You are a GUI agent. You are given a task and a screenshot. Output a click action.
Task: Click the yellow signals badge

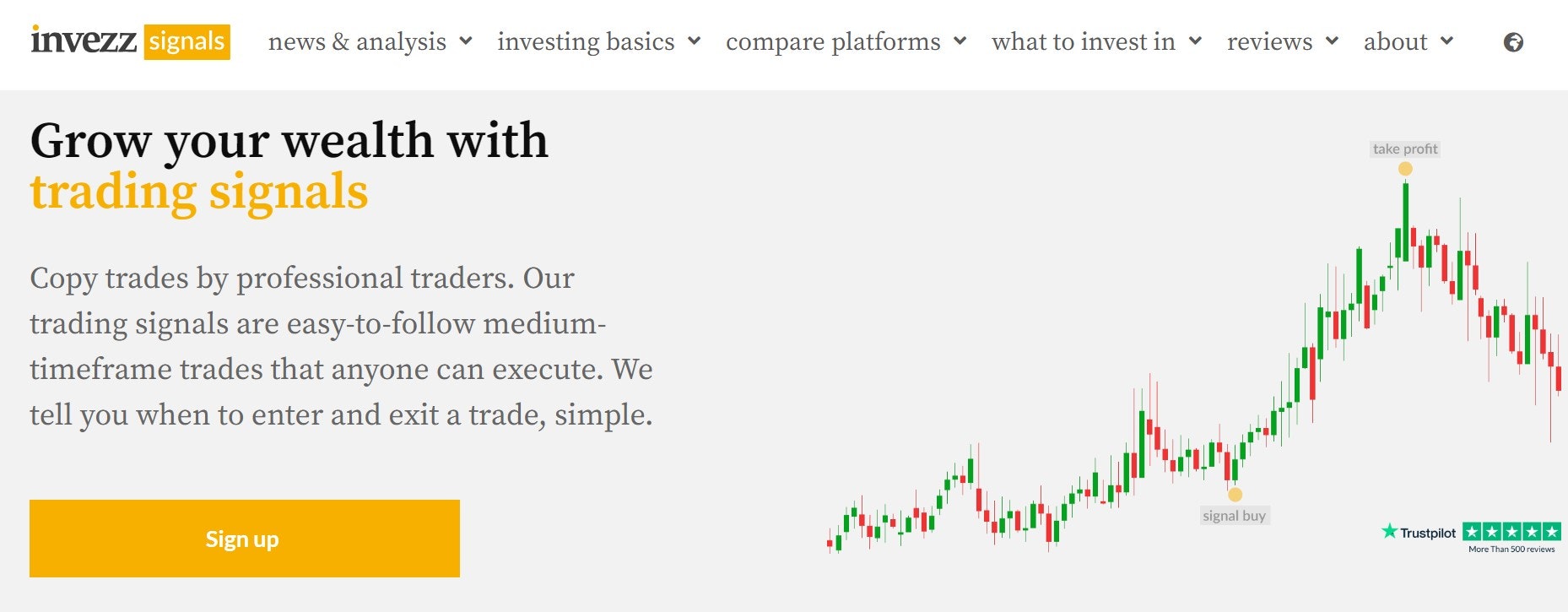(187, 41)
